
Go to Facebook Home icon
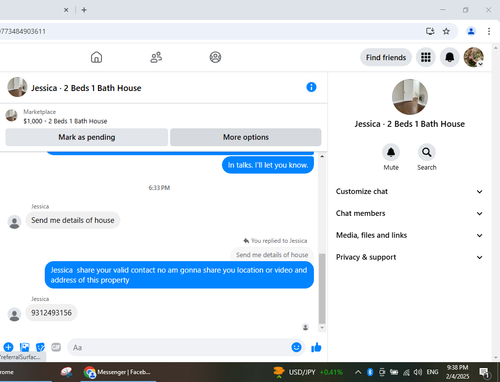pyautogui.click(x=96, y=57)
